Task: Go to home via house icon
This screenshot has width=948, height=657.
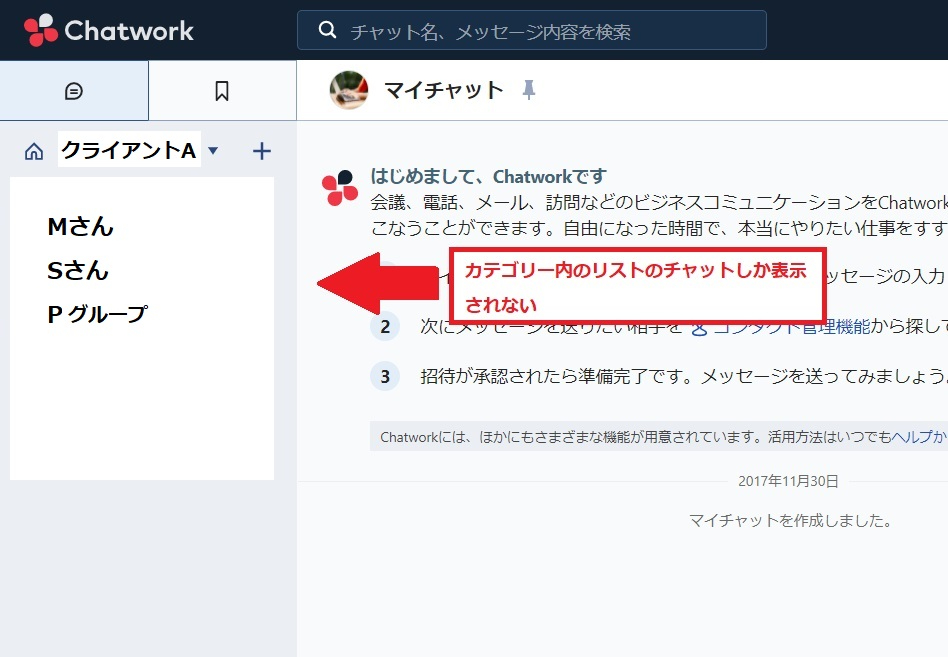Action: point(34,151)
